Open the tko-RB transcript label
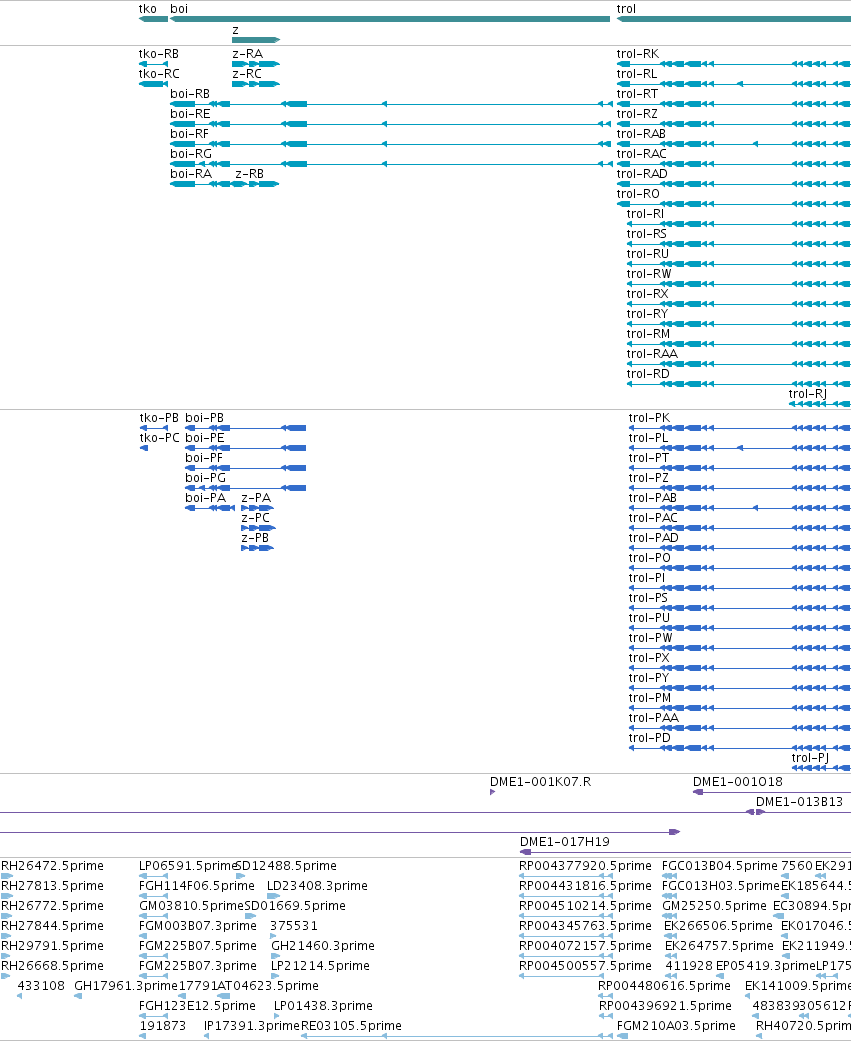 (x=159, y=54)
